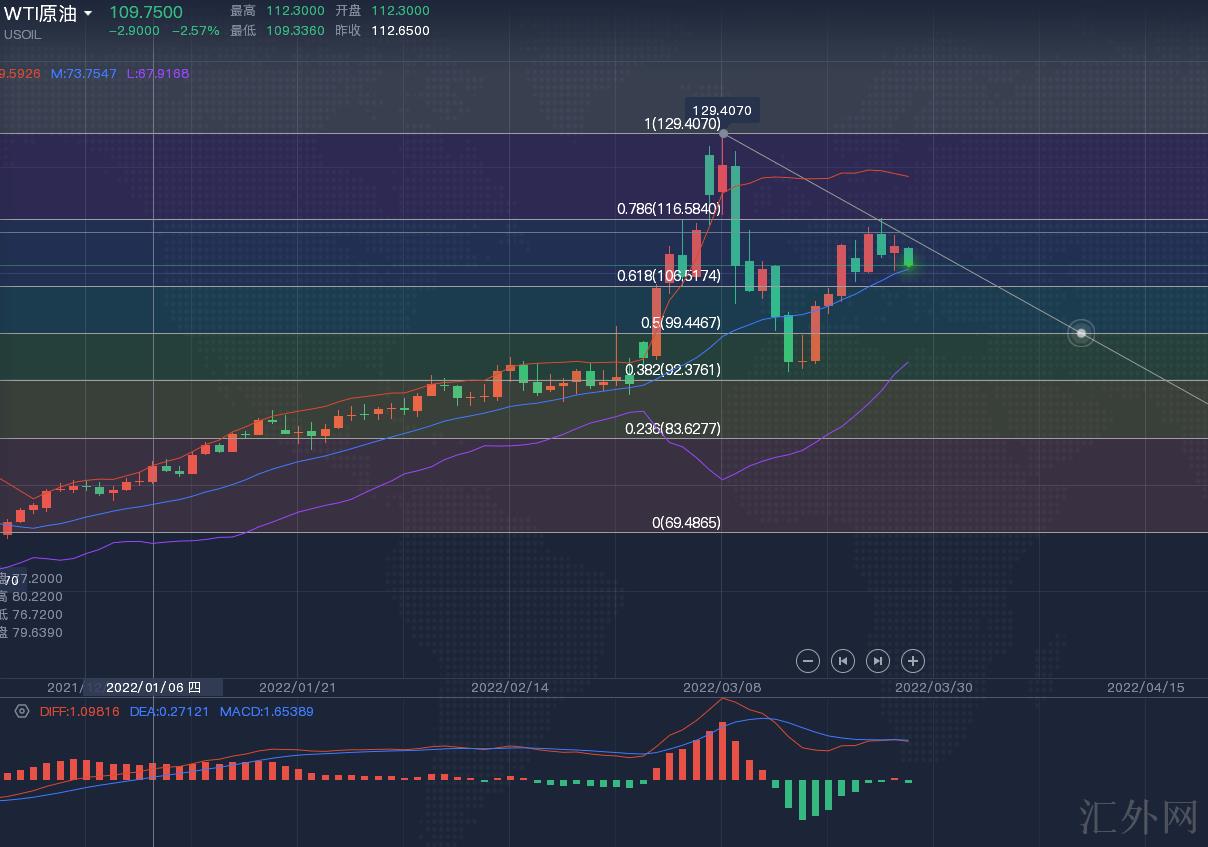Viewport: 1208px width, 847px height.
Task: Select the 0.786(116.5840) Fibonacci level
Action: (669, 209)
